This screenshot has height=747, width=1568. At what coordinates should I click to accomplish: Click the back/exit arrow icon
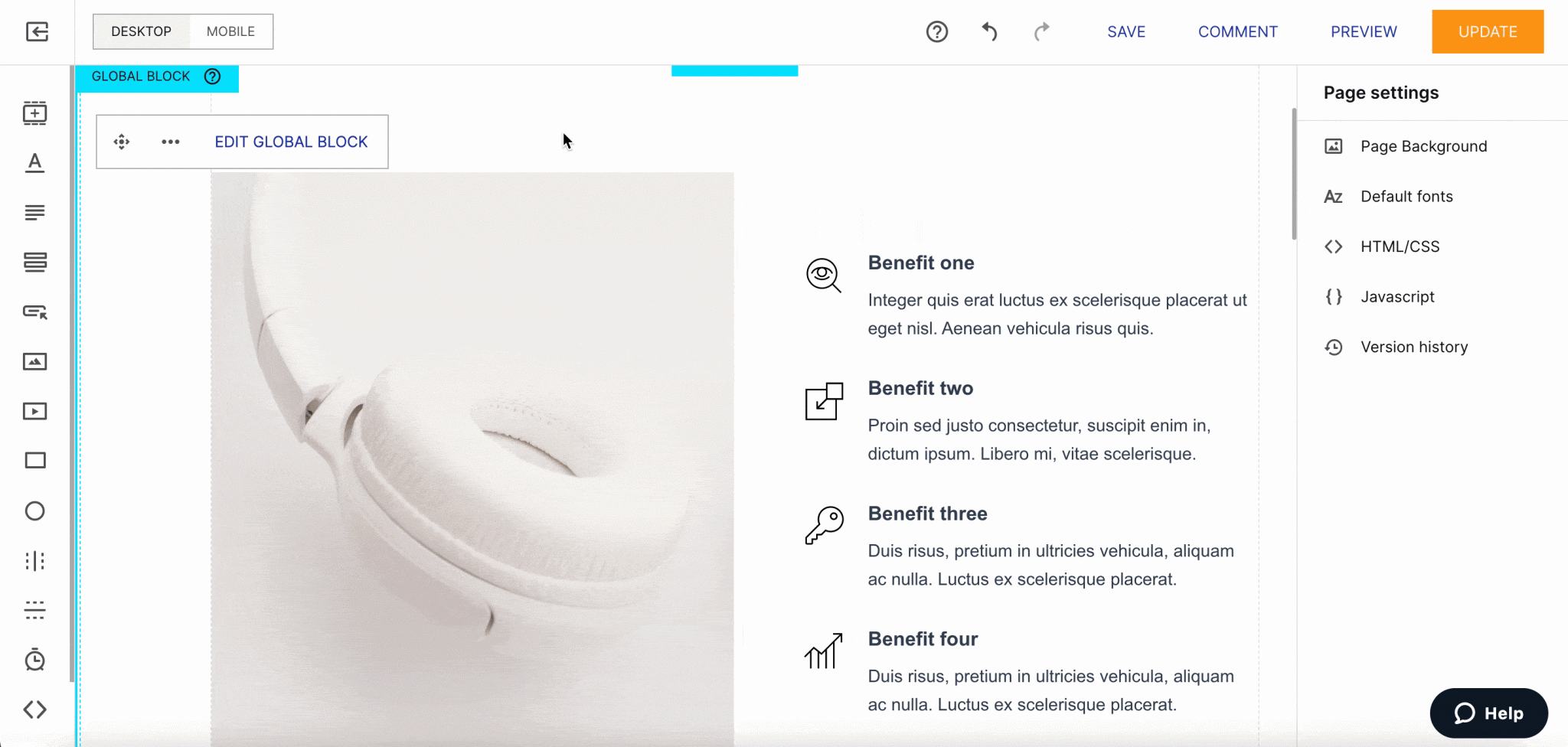37,31
